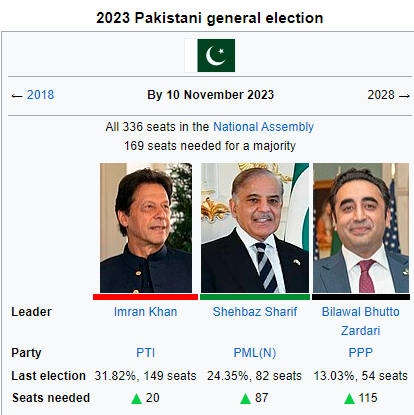
Task: Open the National Assembly link
Action: pos(263,127)
